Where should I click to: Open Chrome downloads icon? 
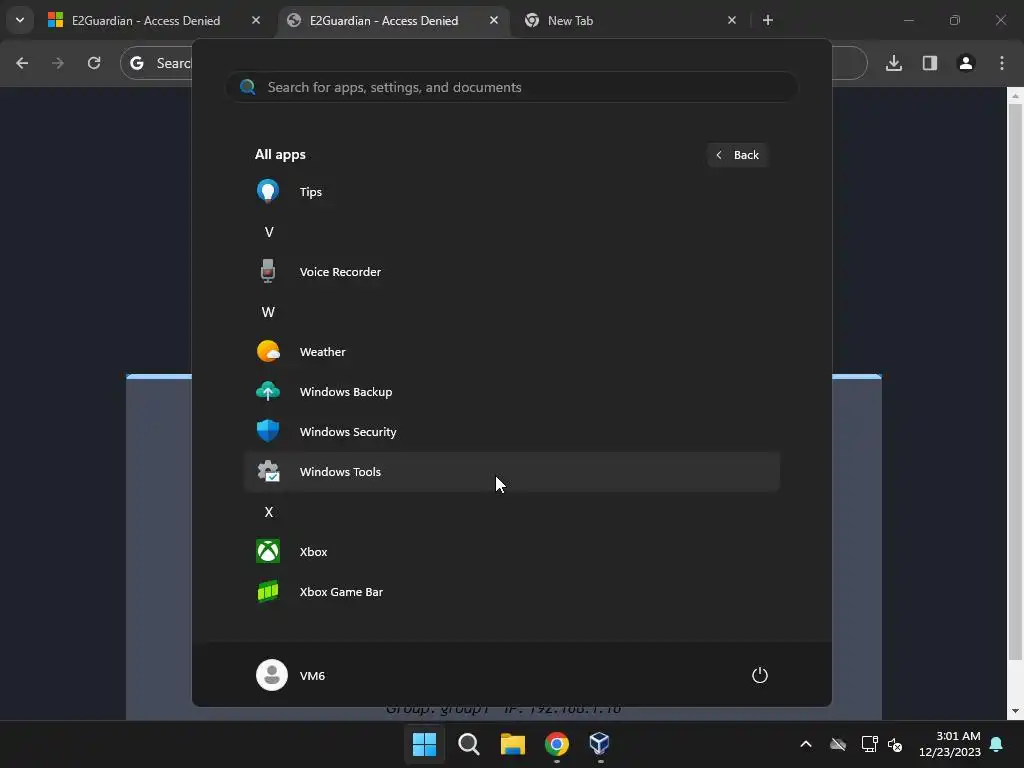(x=894, y=63)
